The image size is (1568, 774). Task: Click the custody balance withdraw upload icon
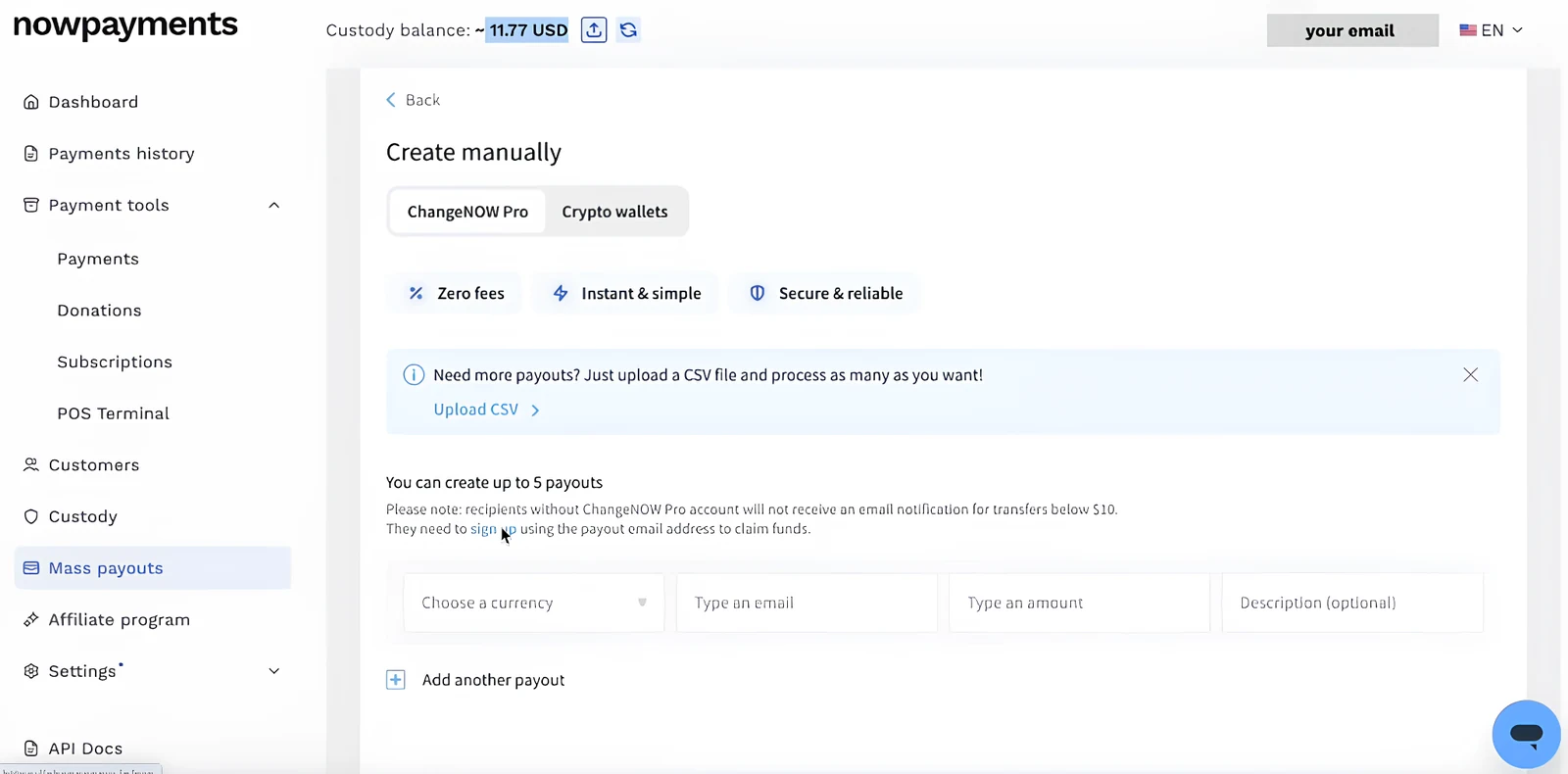(x=594, y=30)
